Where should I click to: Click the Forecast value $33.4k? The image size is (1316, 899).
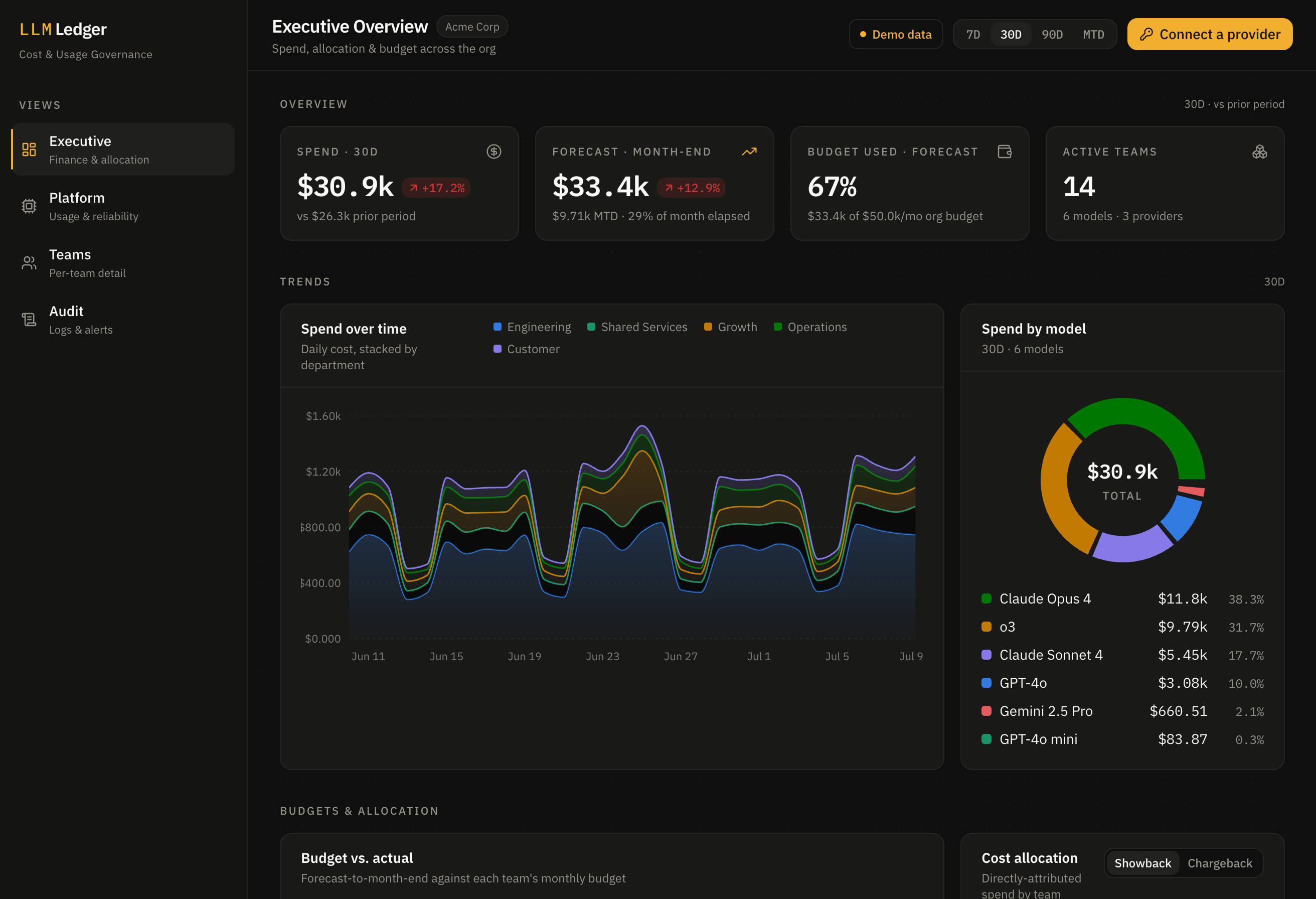pyautogui.click(x=600, y=187)
